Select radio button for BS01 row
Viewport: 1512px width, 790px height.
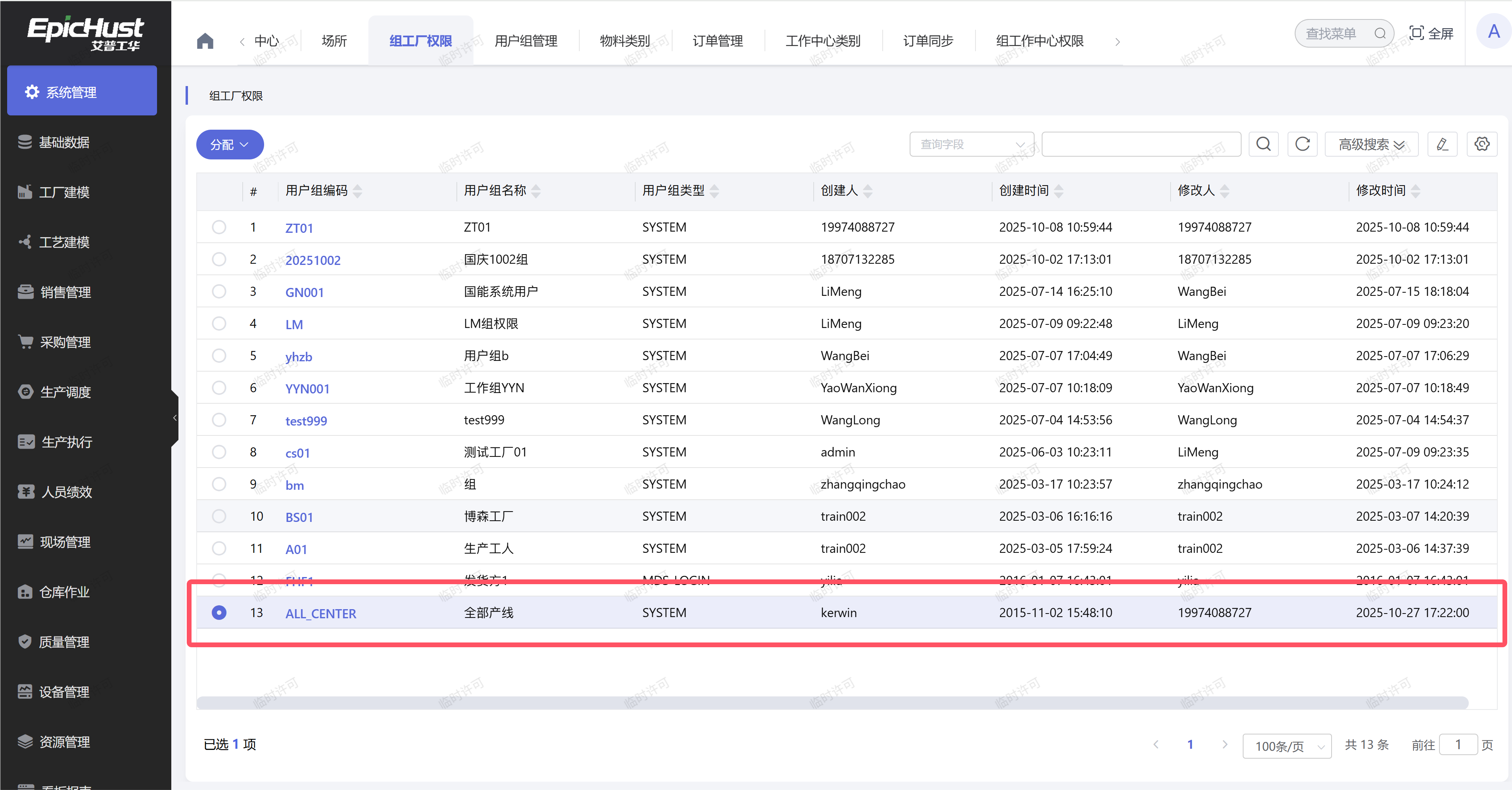pyautogui.click(x=219, y=516)
